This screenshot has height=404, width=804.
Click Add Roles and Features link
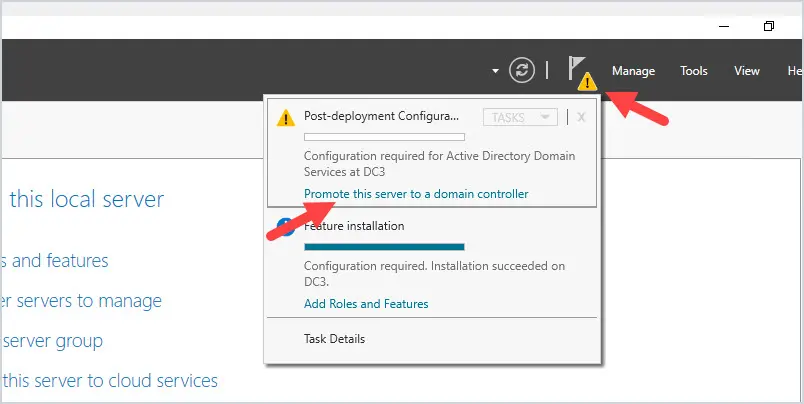(366, 304)
